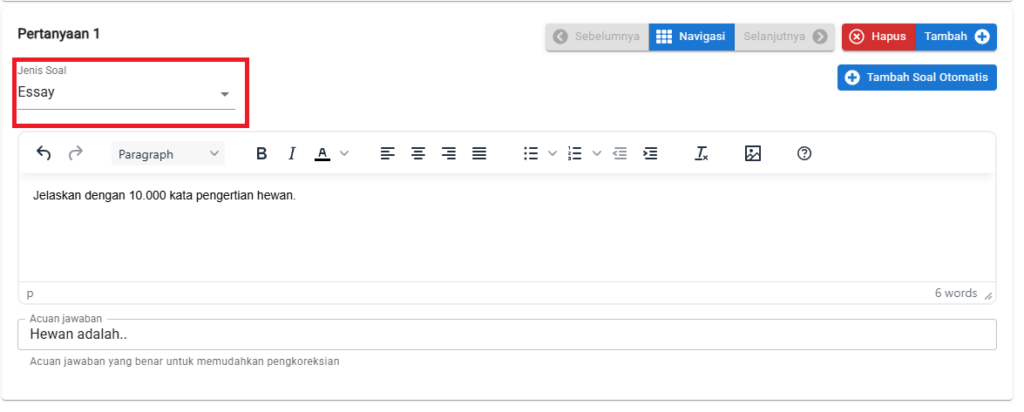Screen dimensions: 1024x412
Task: Increase the paragraph indent
Action: (650, 153)
